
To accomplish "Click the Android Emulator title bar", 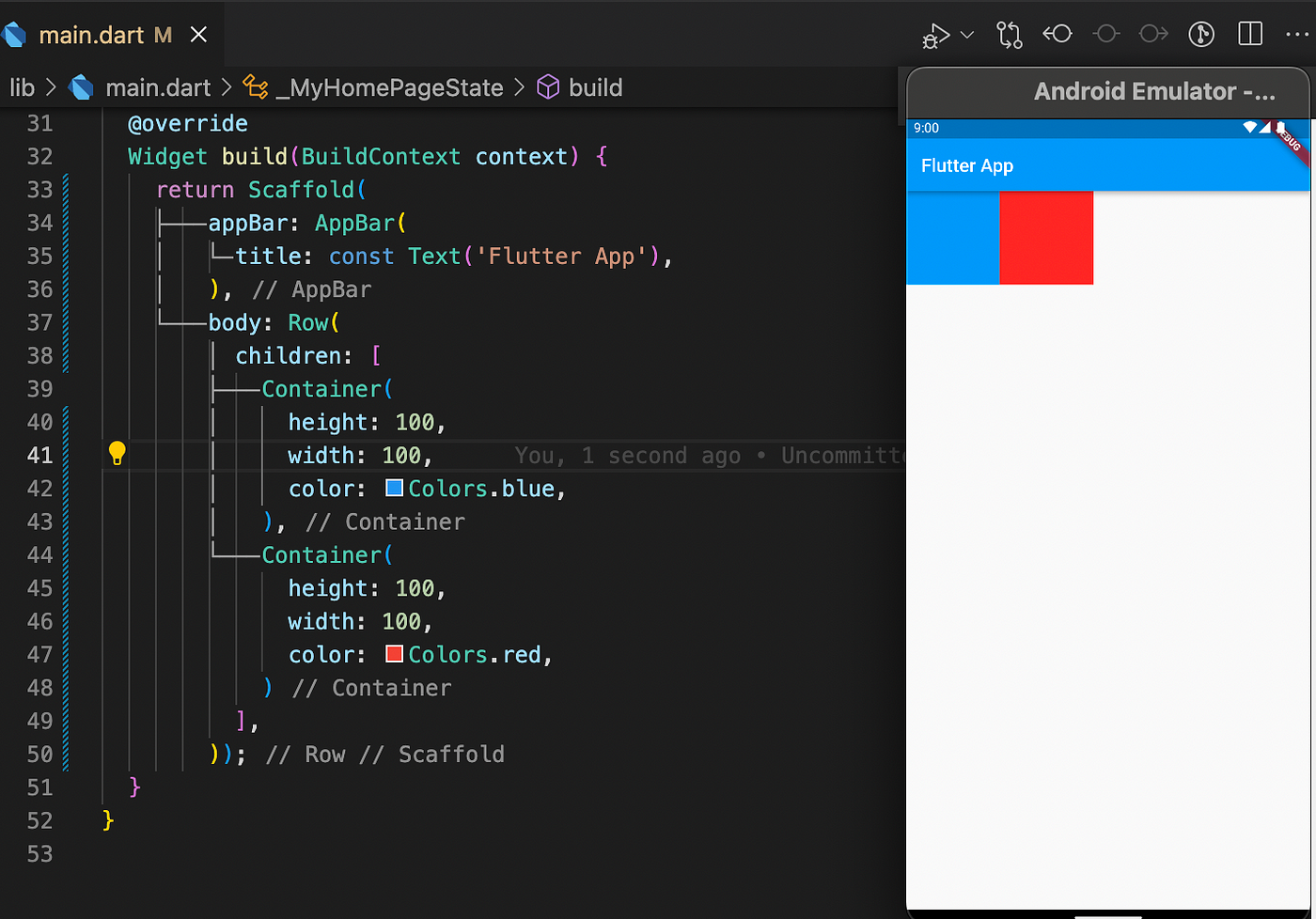I will [x=1109, y=91].
